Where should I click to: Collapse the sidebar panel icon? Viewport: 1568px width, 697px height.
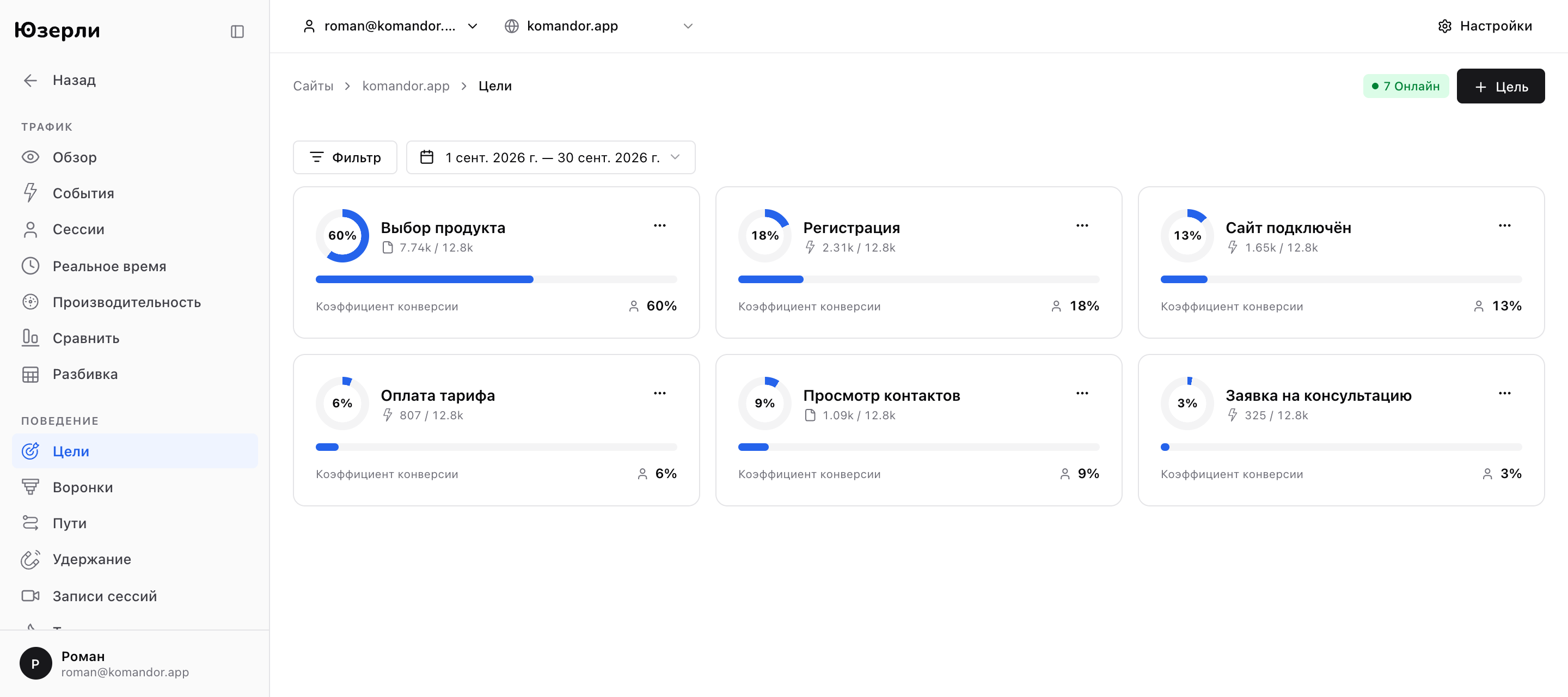[x=237, y=31]
